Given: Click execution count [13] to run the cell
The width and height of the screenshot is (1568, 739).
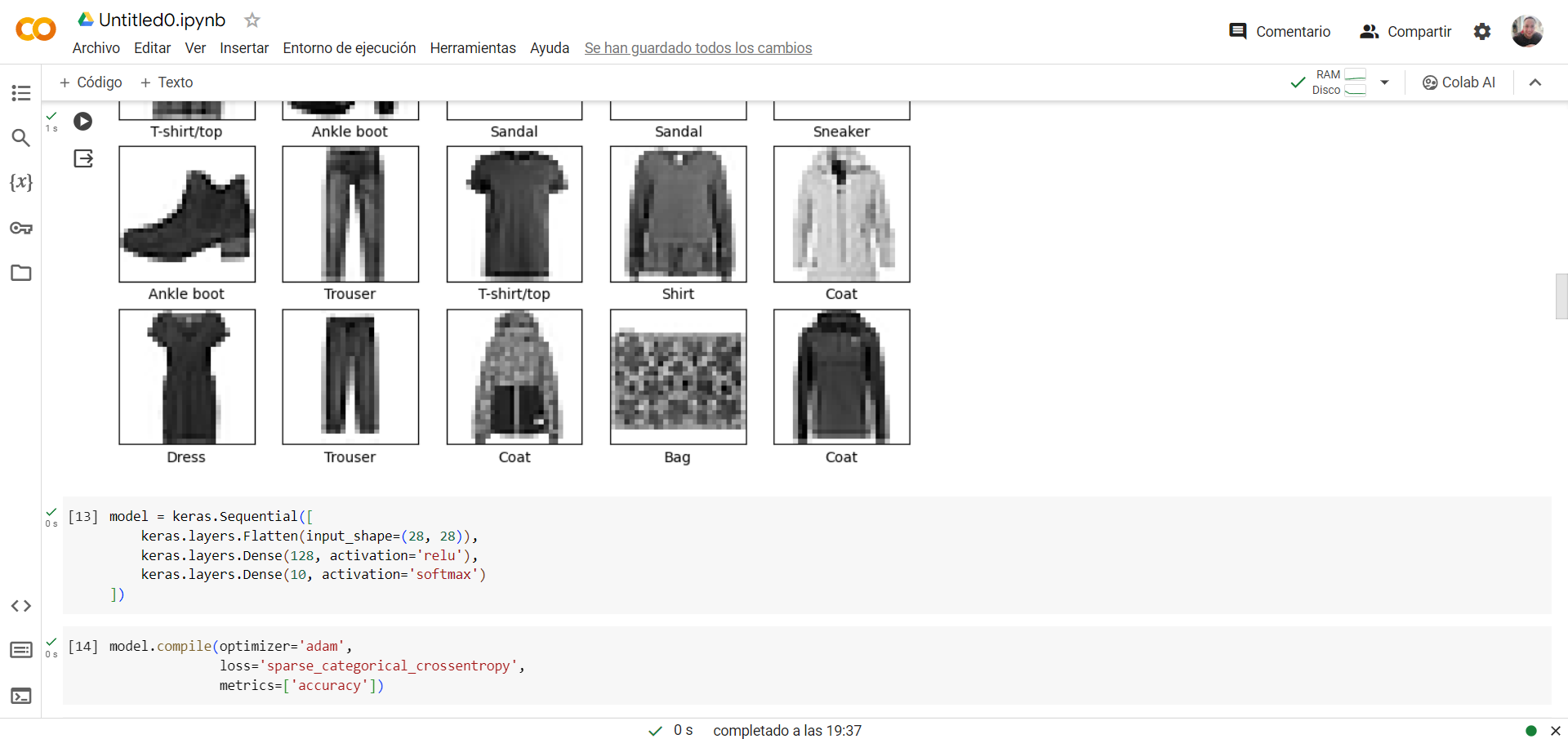Looking at the screenshot, I should click(x=83, y=516).
